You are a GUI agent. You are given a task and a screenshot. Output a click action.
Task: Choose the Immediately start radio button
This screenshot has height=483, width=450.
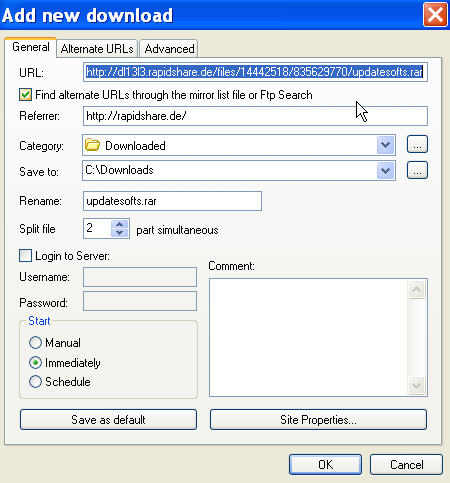tap(35, 362)
